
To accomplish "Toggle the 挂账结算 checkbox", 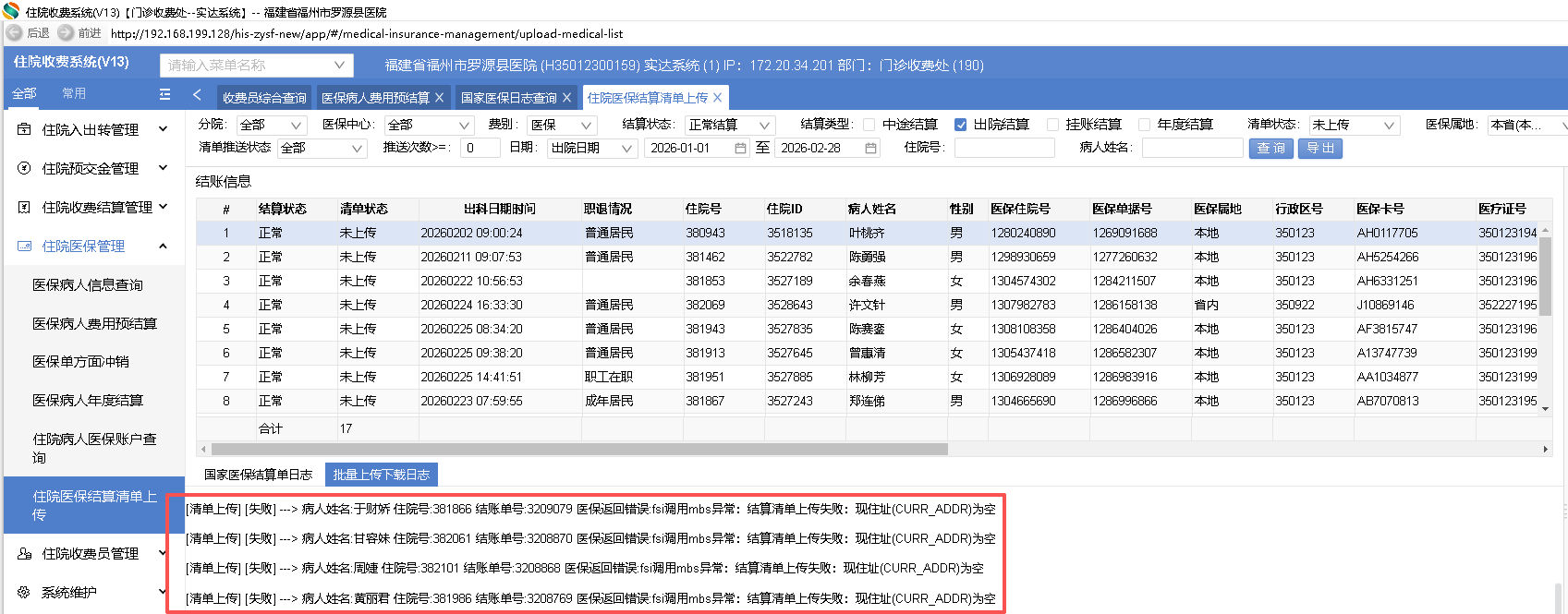I will [x=1052, y=125].
